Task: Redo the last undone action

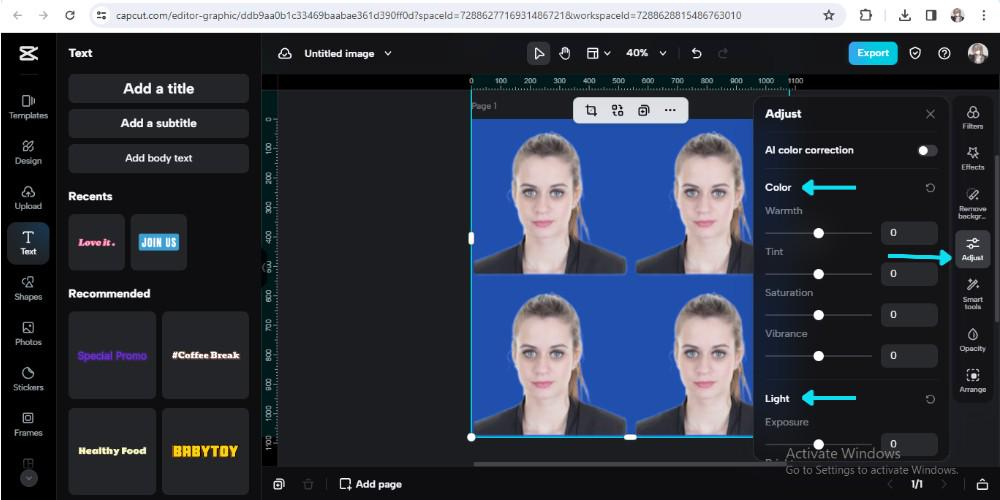Action: point(723,54)
